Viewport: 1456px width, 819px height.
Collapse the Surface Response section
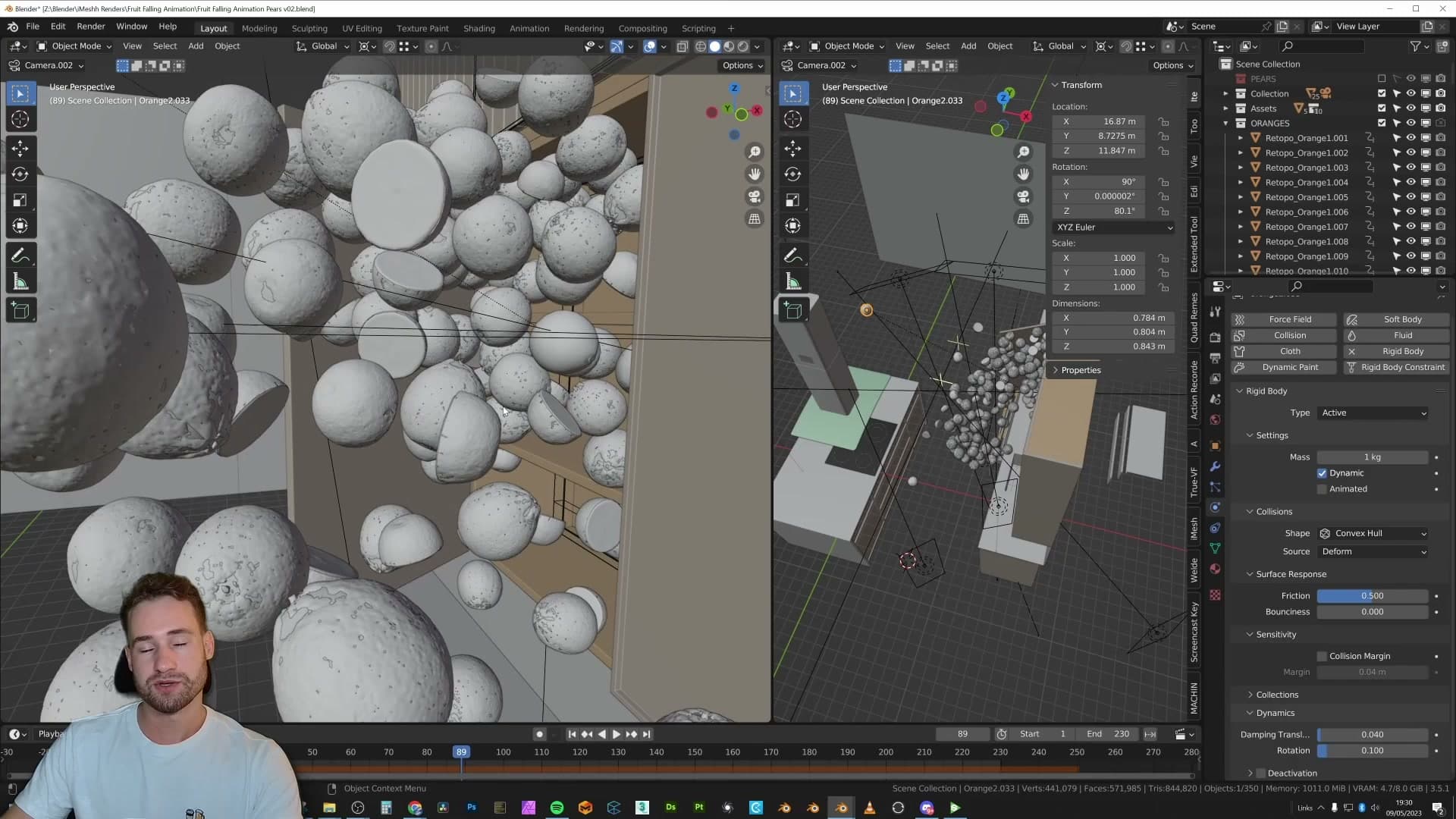pyautogui.click(x=1291, y=575)
